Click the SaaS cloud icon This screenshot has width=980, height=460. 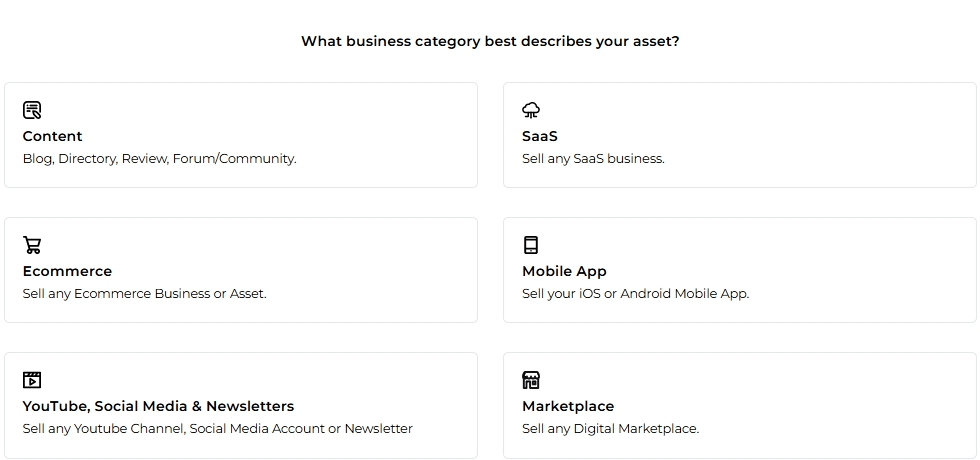(x=531, y=110)
